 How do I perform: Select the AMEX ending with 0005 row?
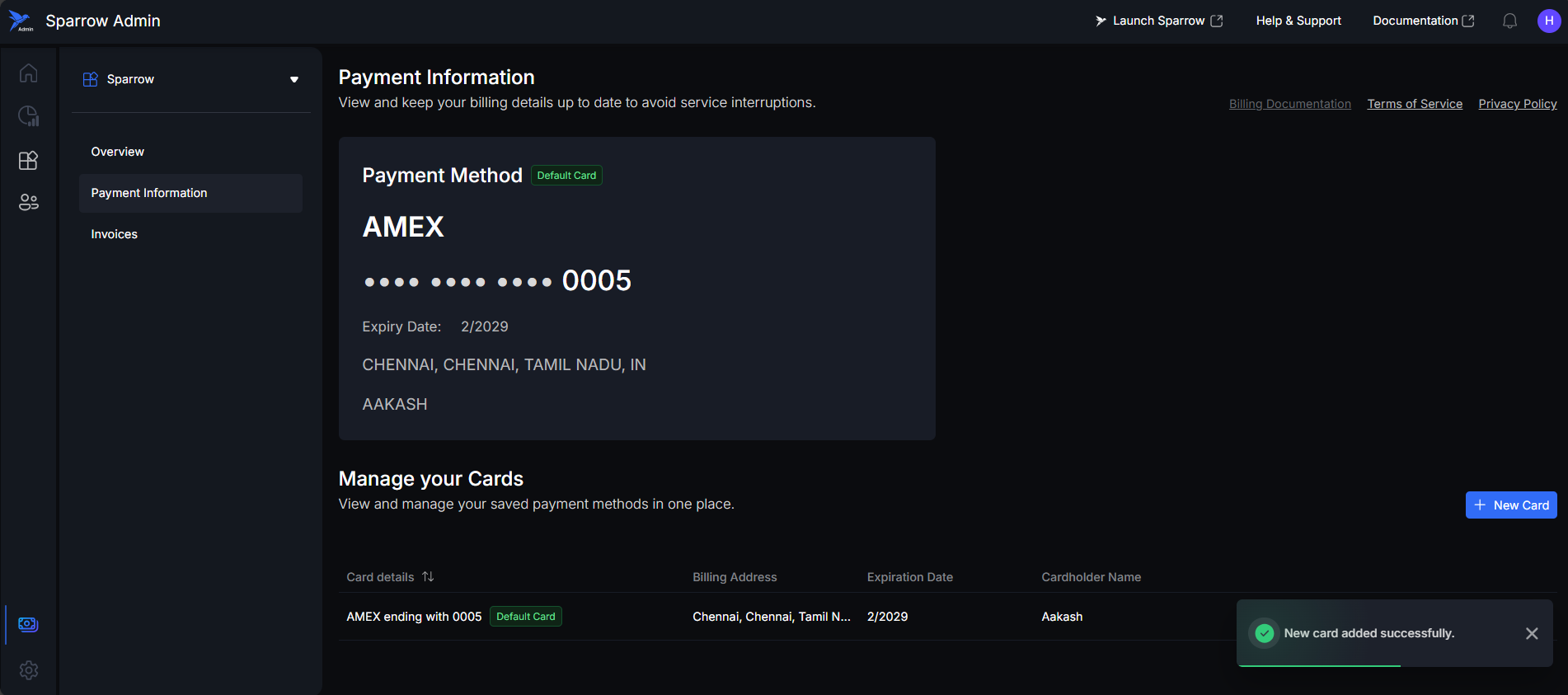[414, 617]
